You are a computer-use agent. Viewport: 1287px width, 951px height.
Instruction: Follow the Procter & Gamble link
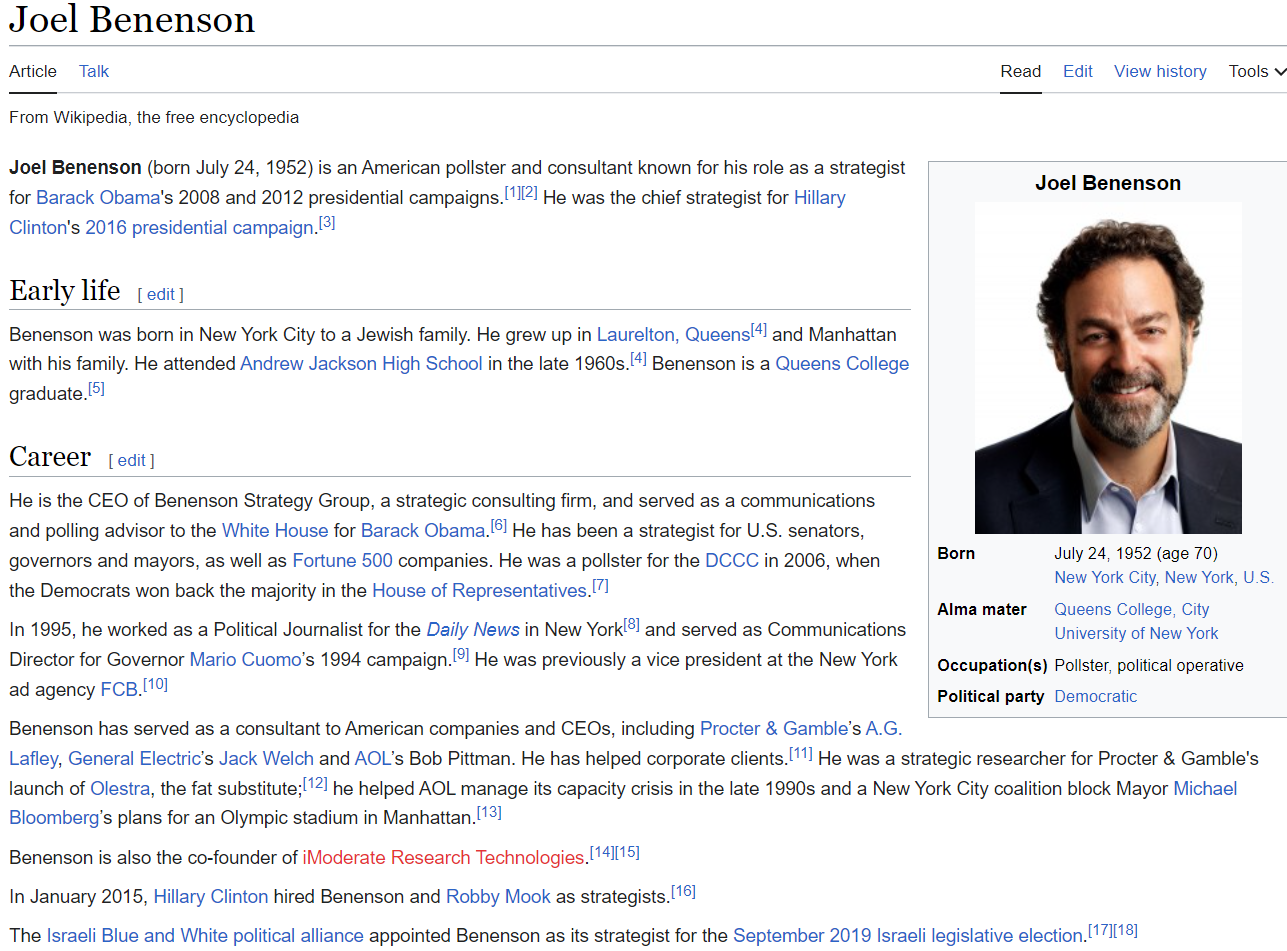pos(774,728)
